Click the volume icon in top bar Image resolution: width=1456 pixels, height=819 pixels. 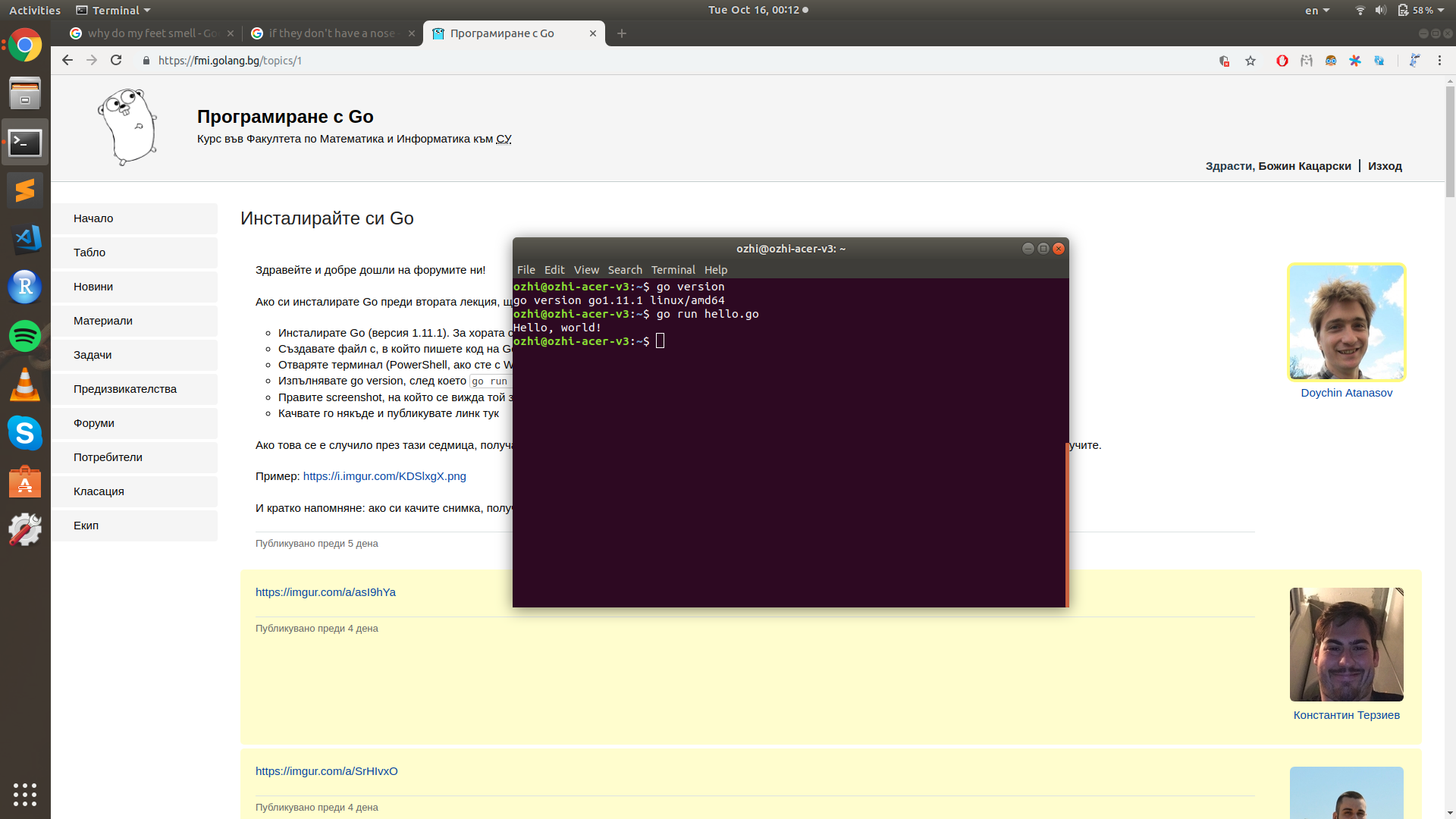[x=1381, y=11]
